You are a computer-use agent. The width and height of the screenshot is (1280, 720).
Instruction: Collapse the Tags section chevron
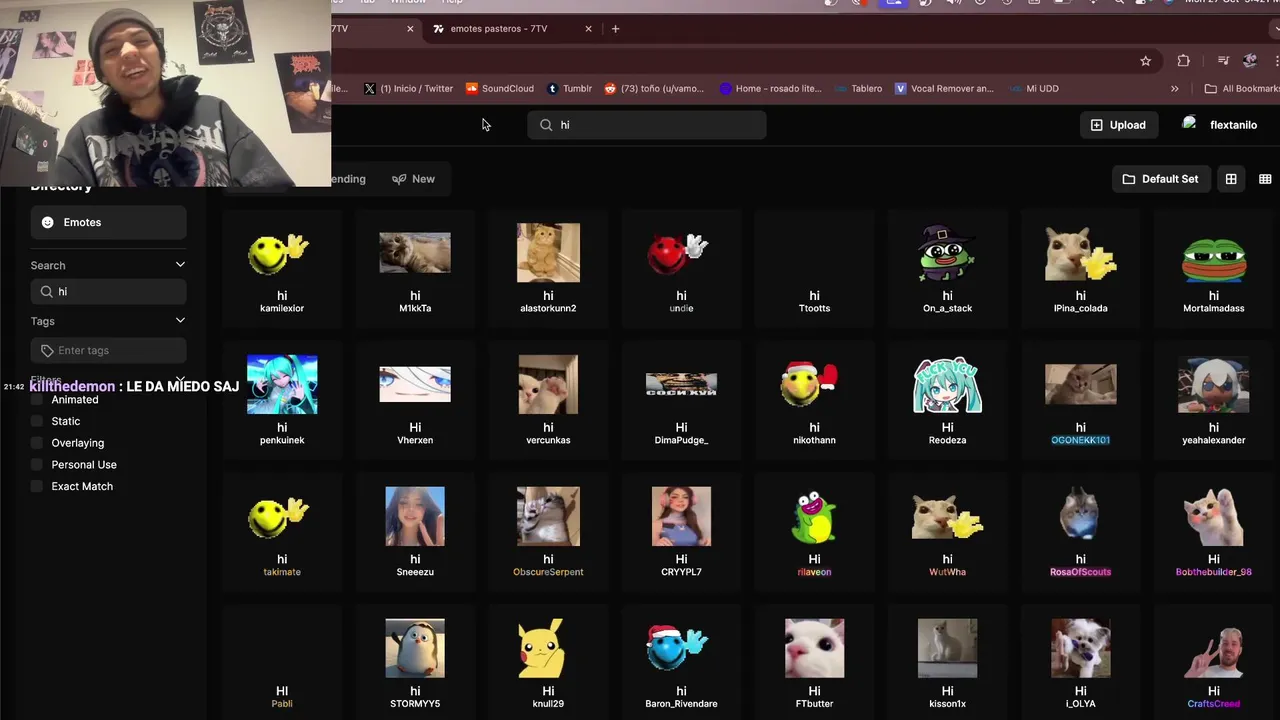180,321
